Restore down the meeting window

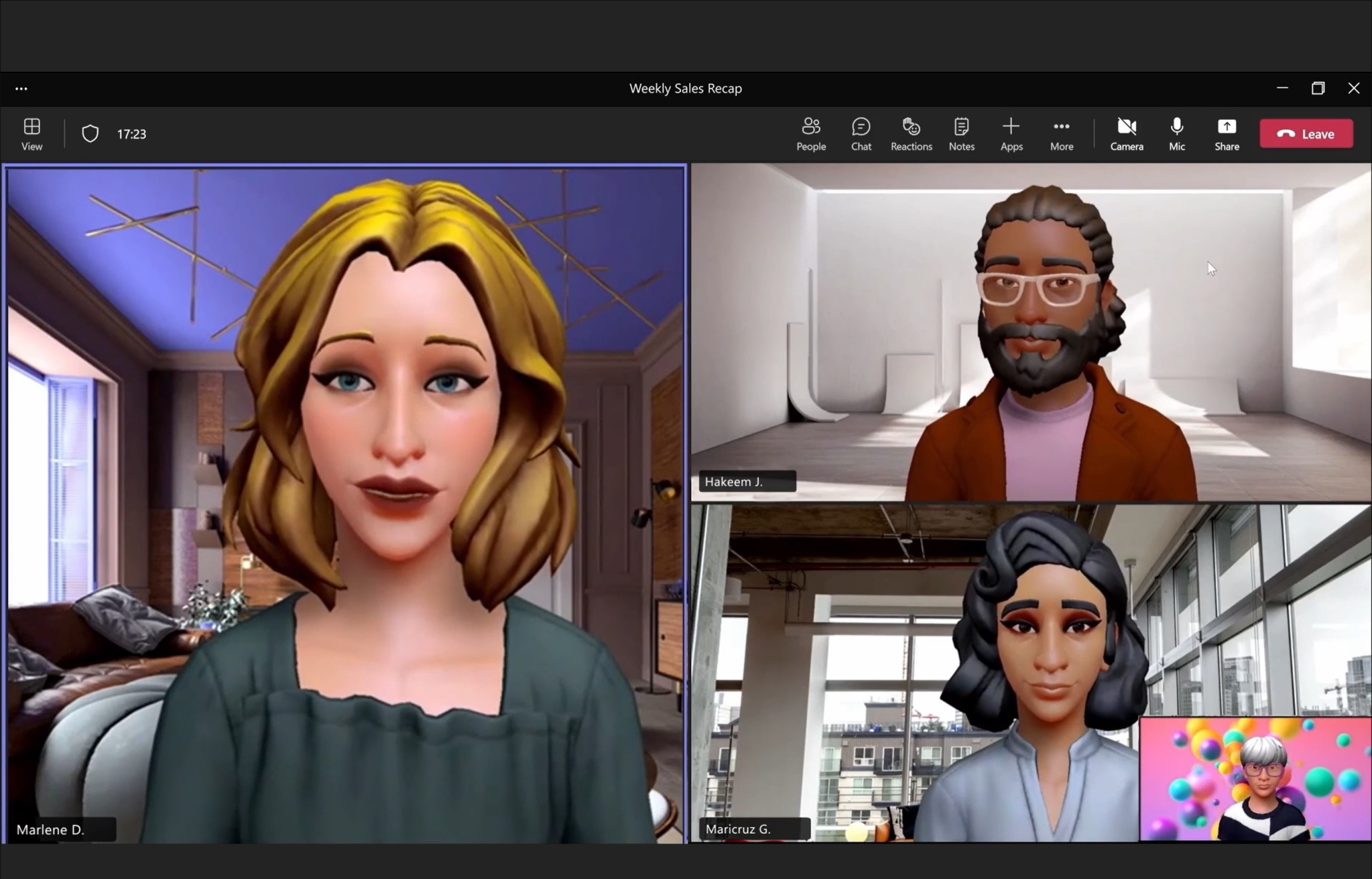(1318, 89)
